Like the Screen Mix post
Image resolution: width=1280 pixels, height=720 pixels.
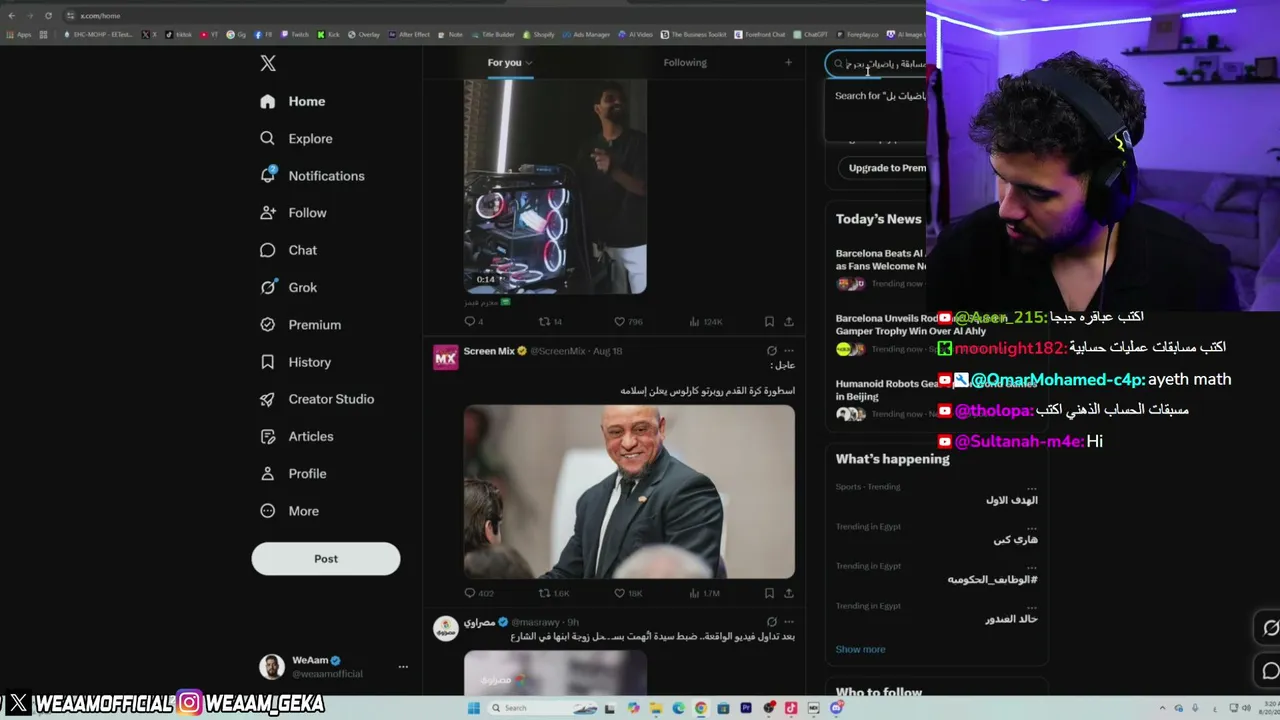click(x=628, y=594)
